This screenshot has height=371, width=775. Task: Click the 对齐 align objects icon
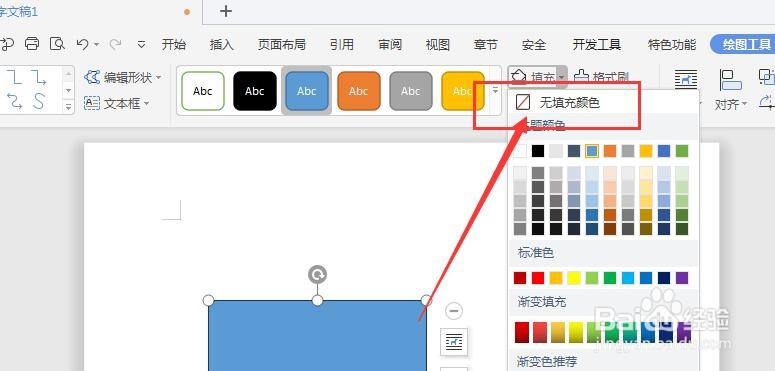731,80
